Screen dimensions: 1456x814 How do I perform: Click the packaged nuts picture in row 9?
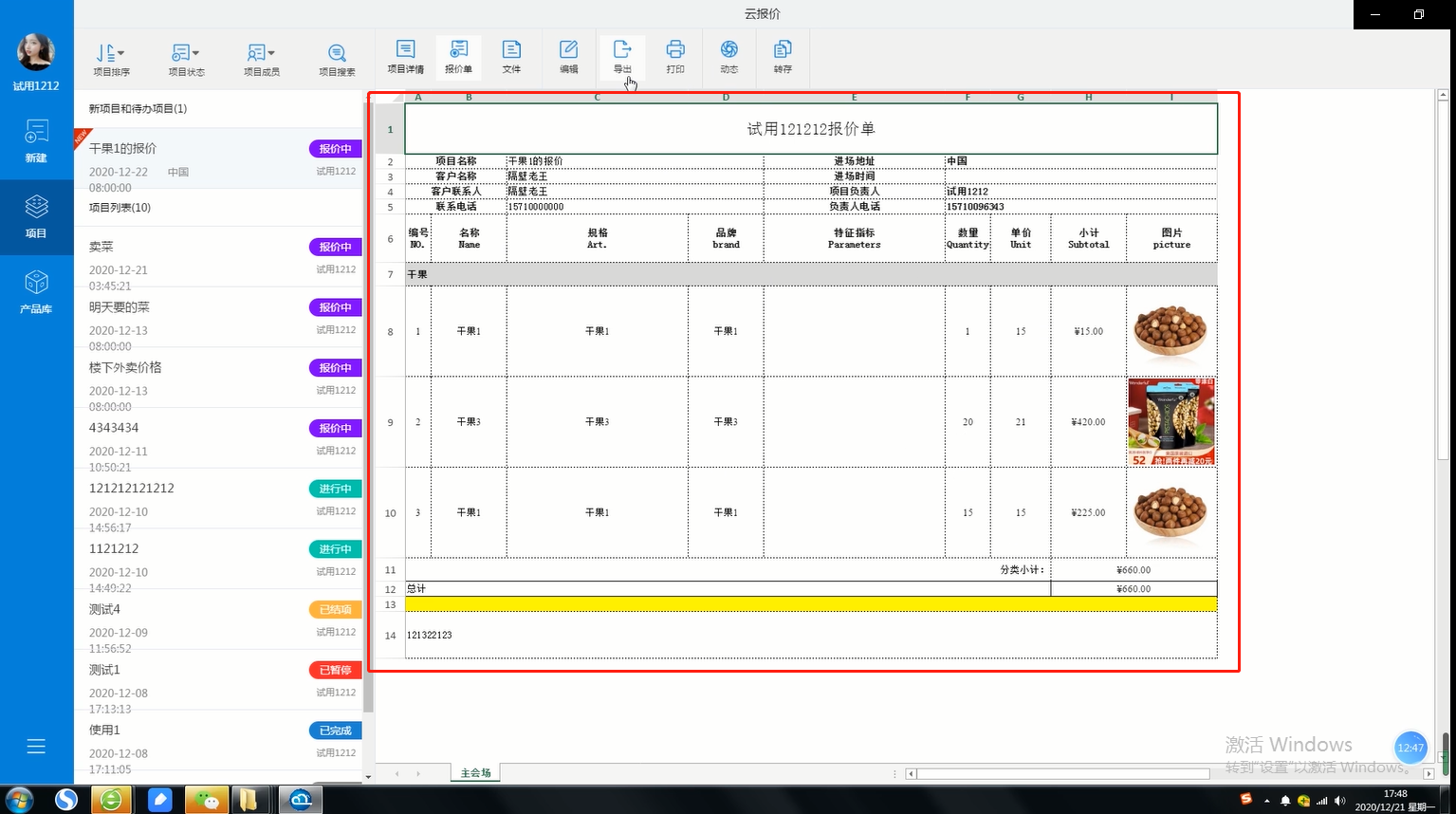pyautogui.click(x=1171, y=422)
